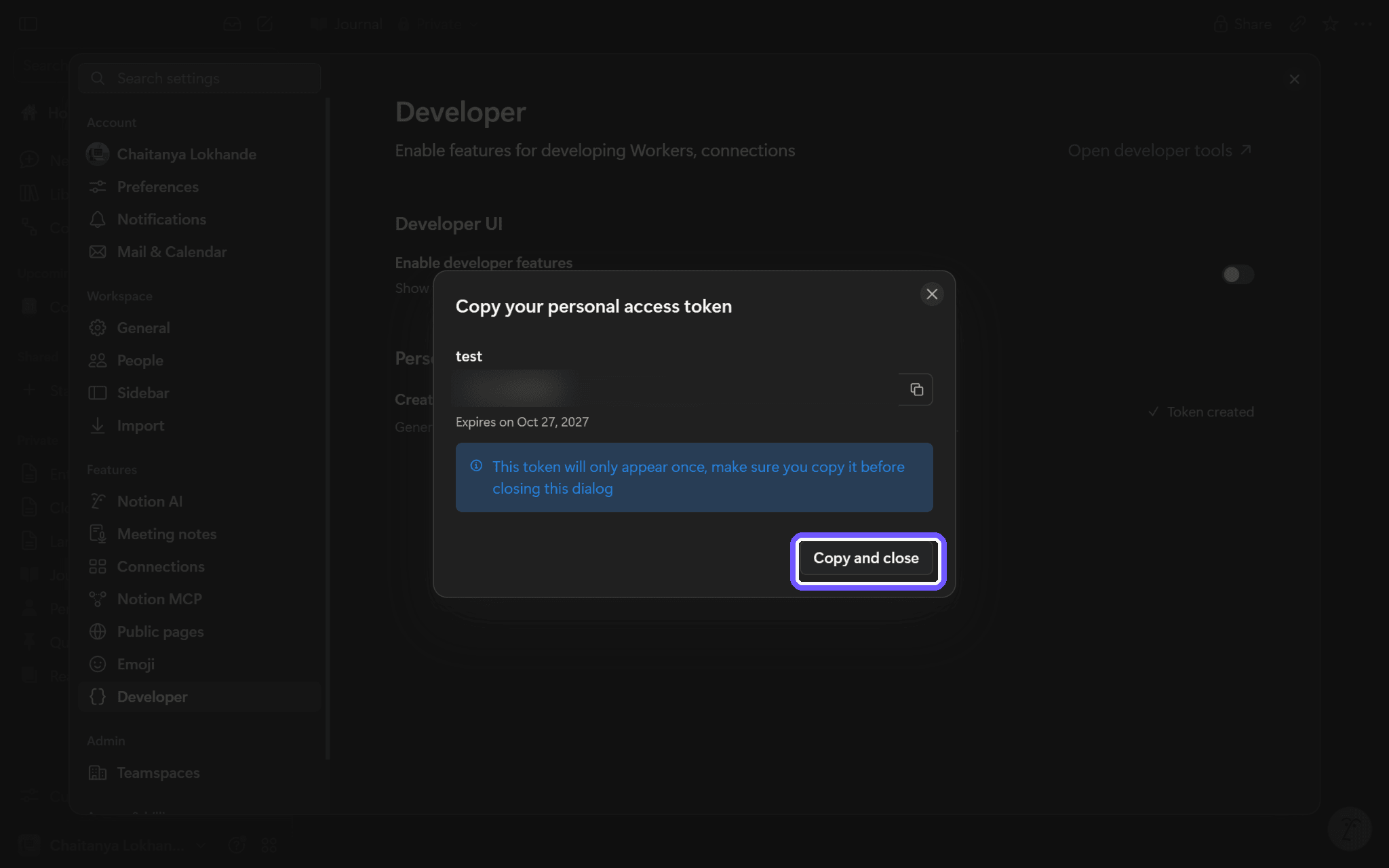Copy the token using the copy icon
The image size is (1389, 868).
pos(916,389)
